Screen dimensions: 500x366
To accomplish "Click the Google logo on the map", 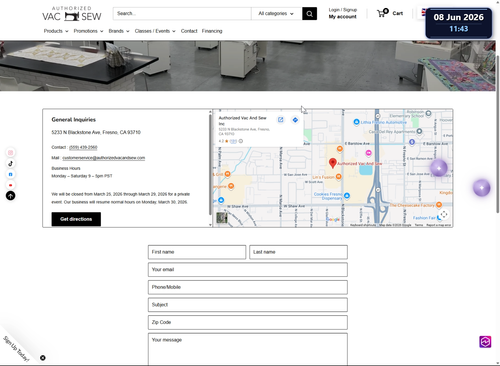I will pyautogui.click(x=333, y=219).
